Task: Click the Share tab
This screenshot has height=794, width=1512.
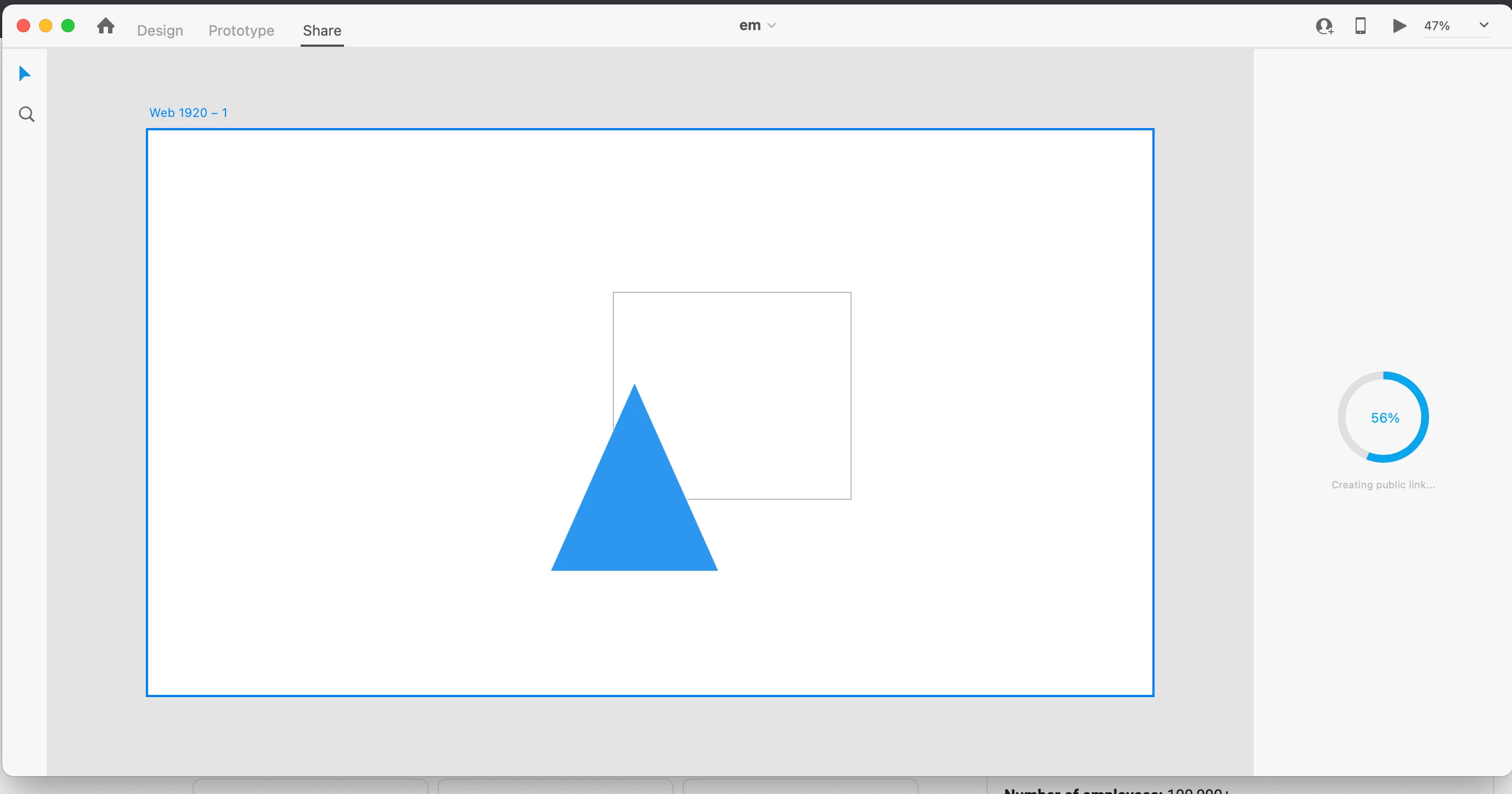Action: (322, 31)
